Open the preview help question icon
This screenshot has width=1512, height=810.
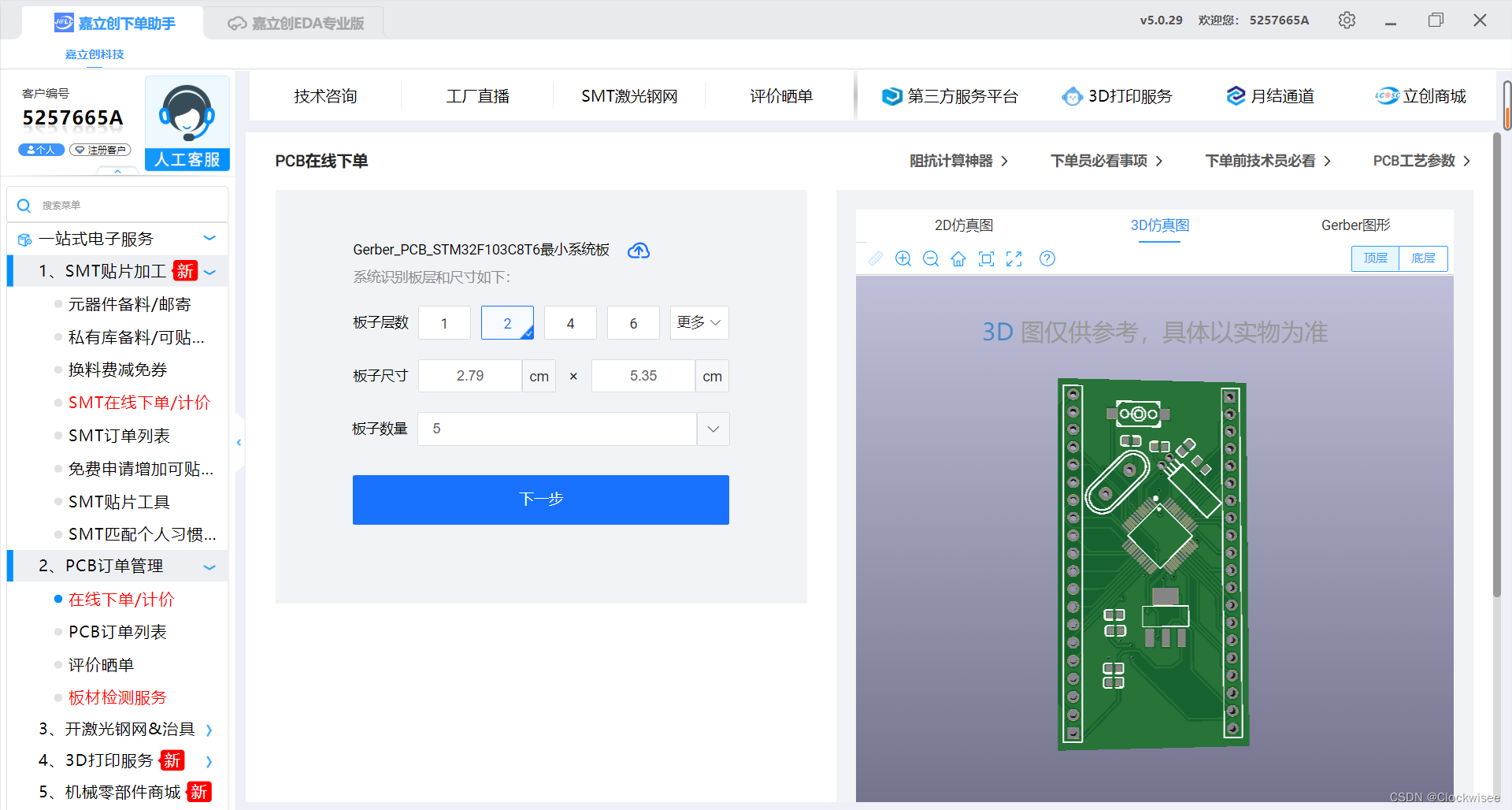click(x=1047, y=258)
